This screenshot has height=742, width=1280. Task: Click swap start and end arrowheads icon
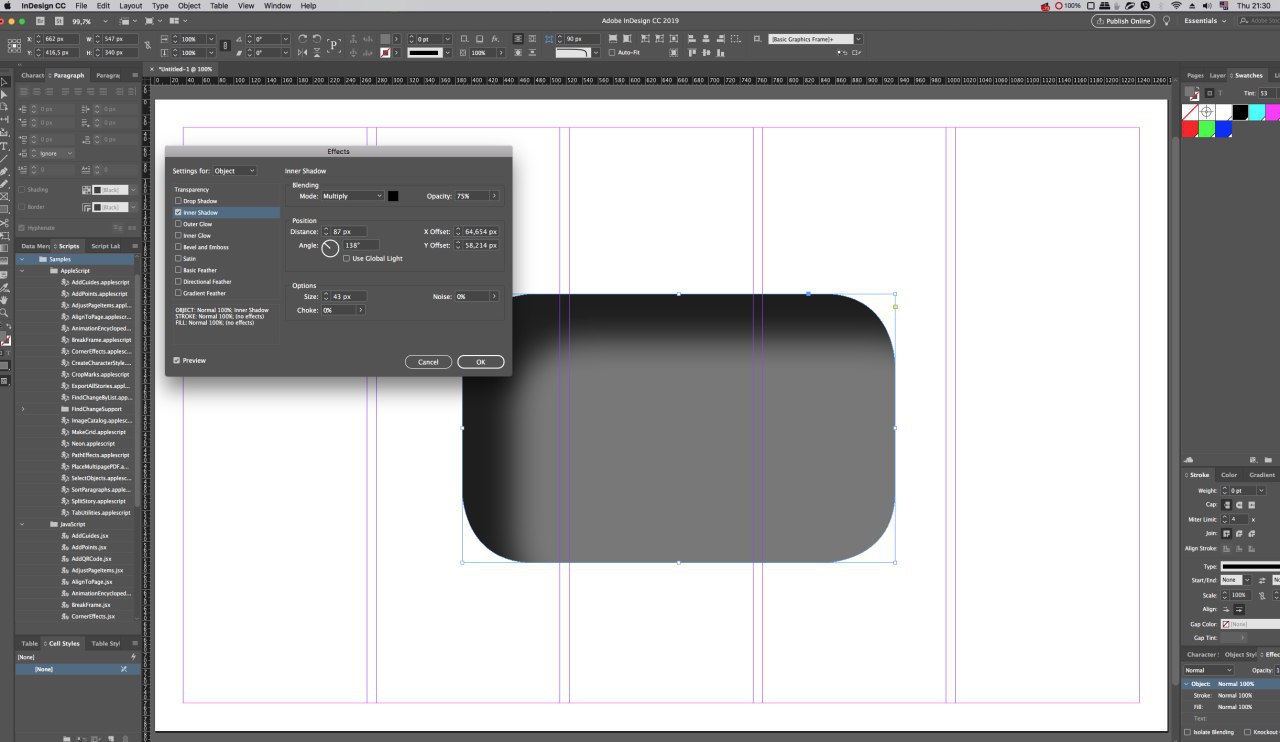(1262, 580)
